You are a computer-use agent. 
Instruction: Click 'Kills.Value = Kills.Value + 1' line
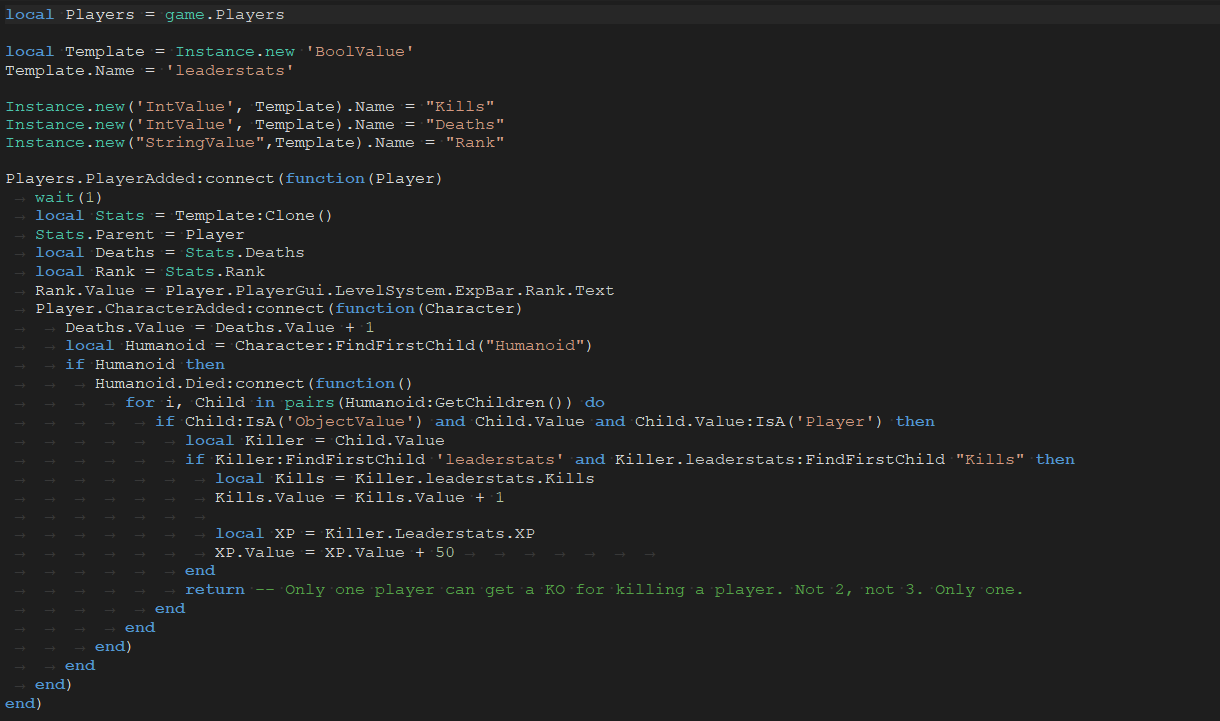pos(360,497)
